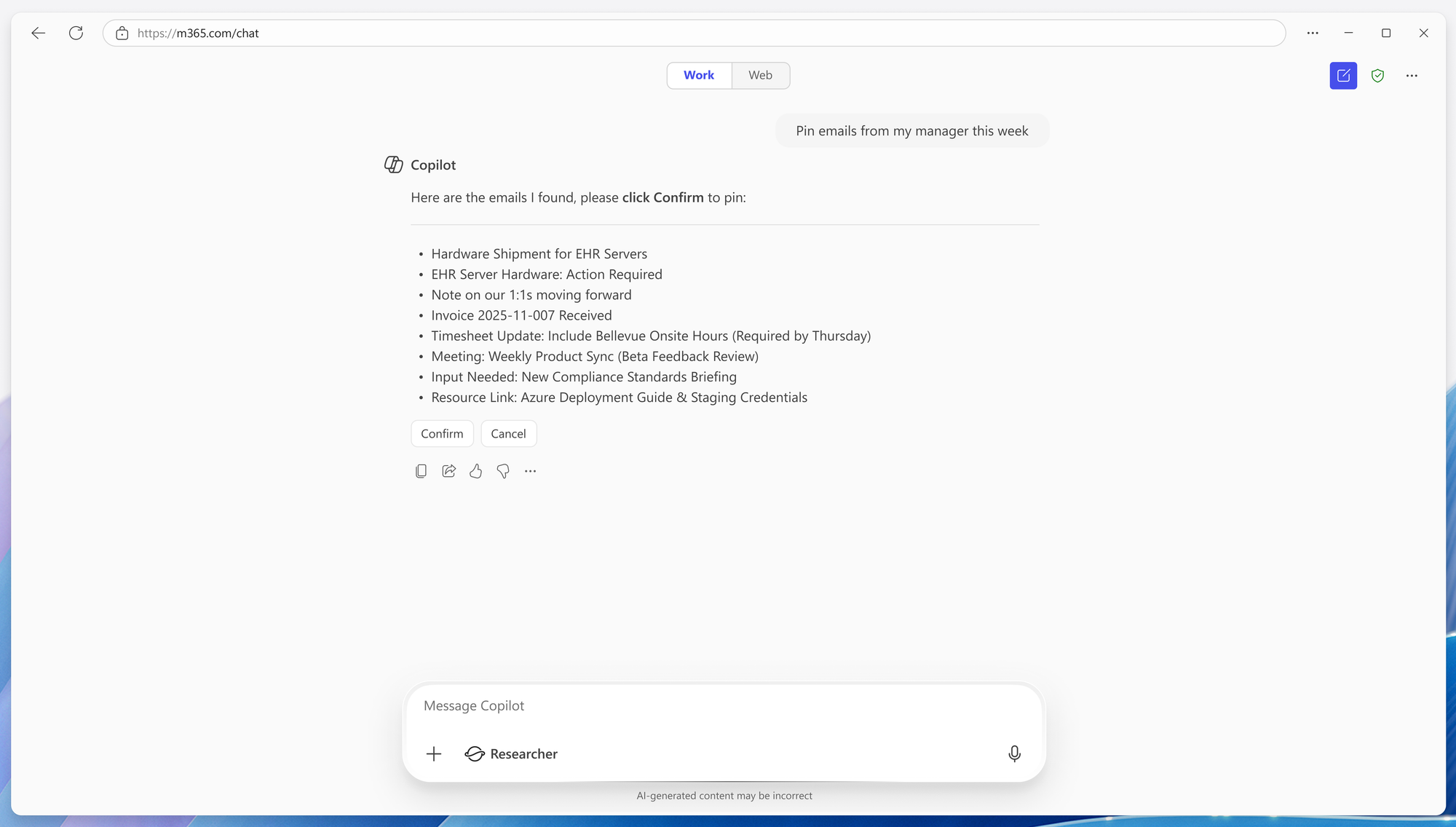Click the new chat compose icon

tap(1343, 76)
